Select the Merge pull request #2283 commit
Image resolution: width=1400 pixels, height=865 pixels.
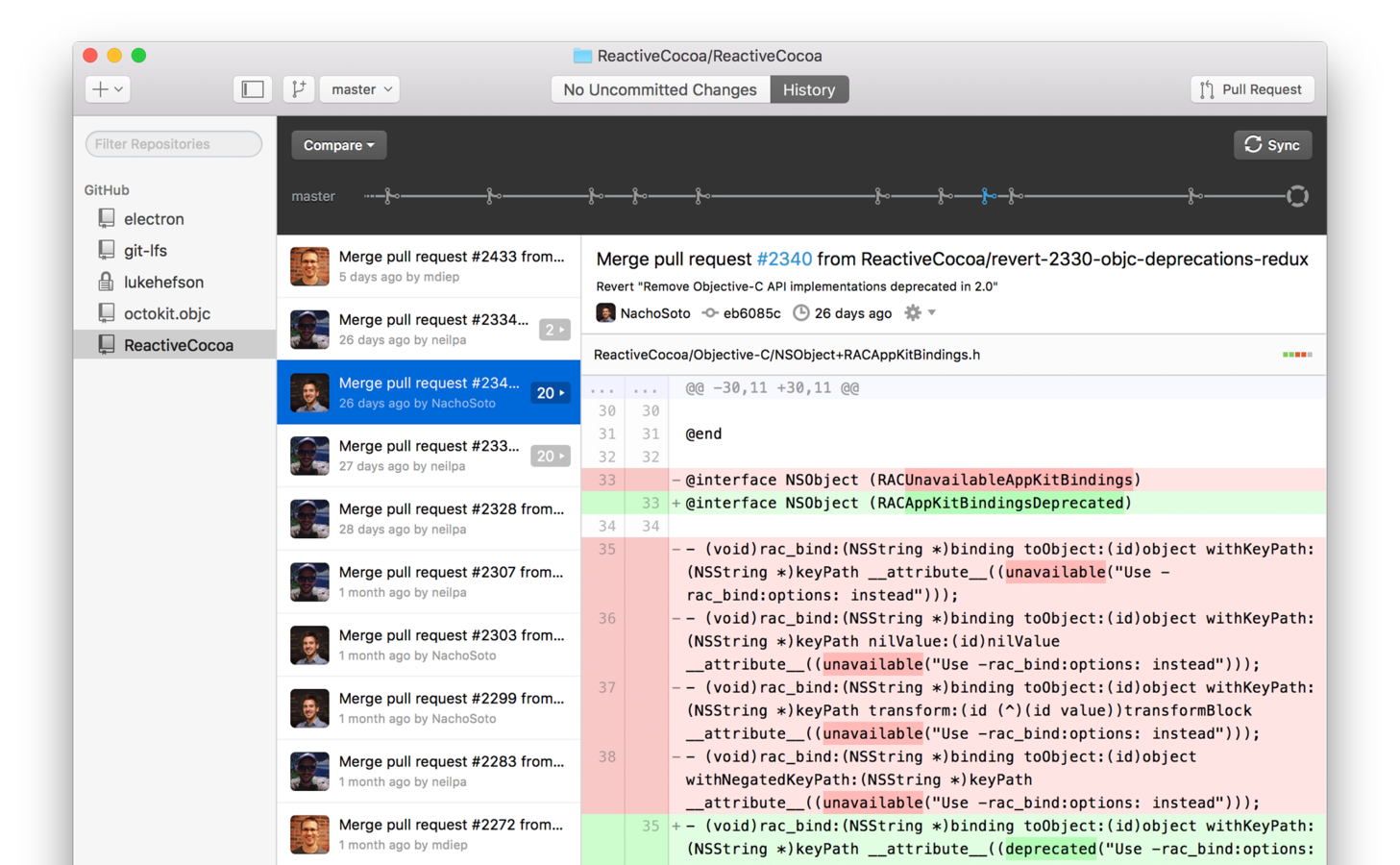[x=429, y=772]
